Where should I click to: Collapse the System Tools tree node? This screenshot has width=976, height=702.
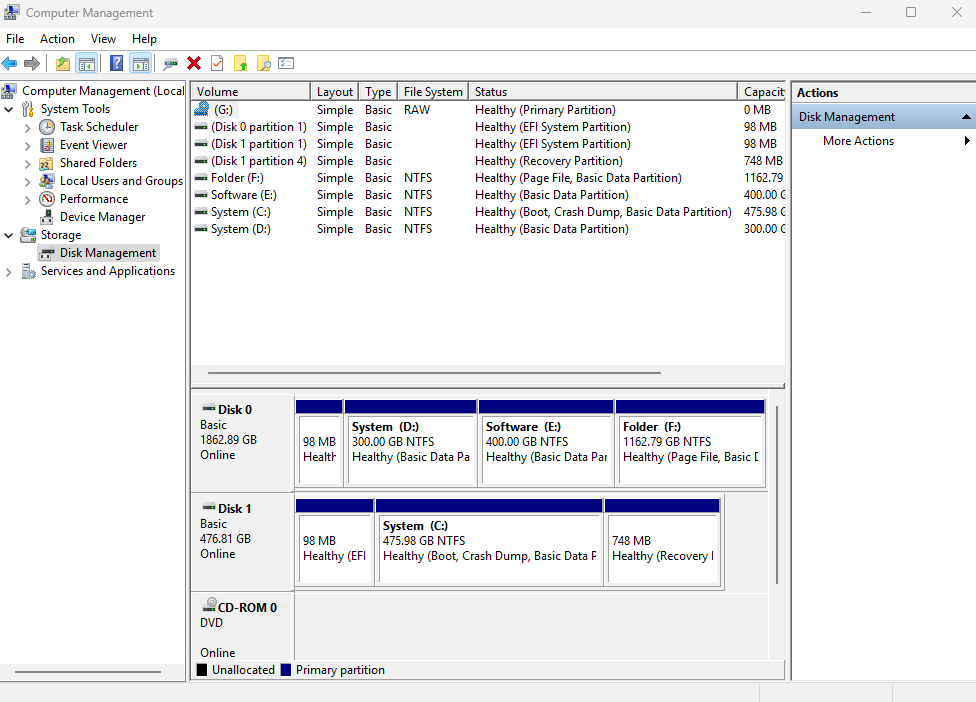[10, 109]
